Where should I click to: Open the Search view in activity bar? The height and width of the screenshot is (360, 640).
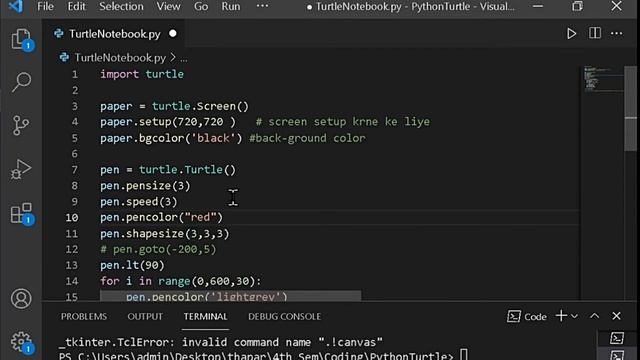click(x=21, y=82)
